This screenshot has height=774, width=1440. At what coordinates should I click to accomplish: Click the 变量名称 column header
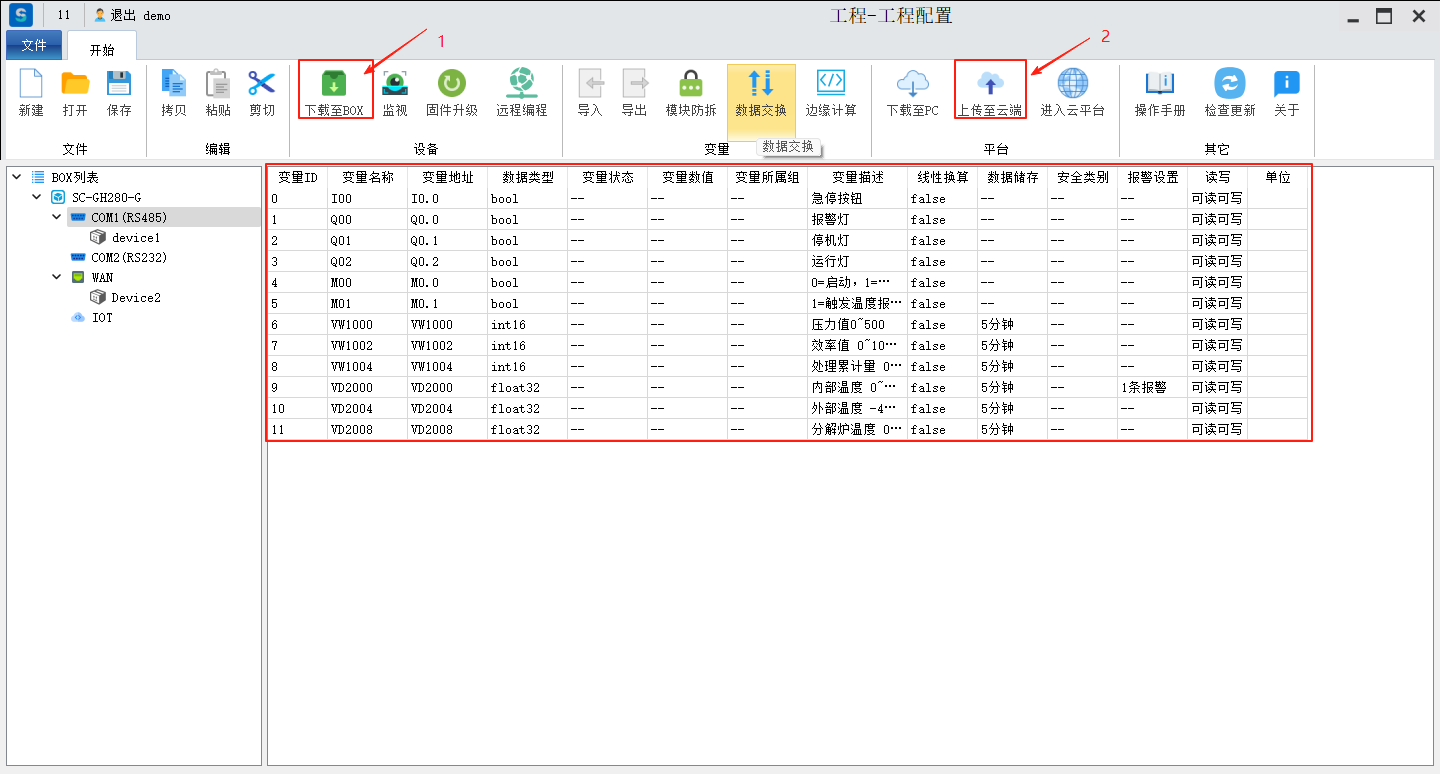pyautogui.click(x=367, y=177)
